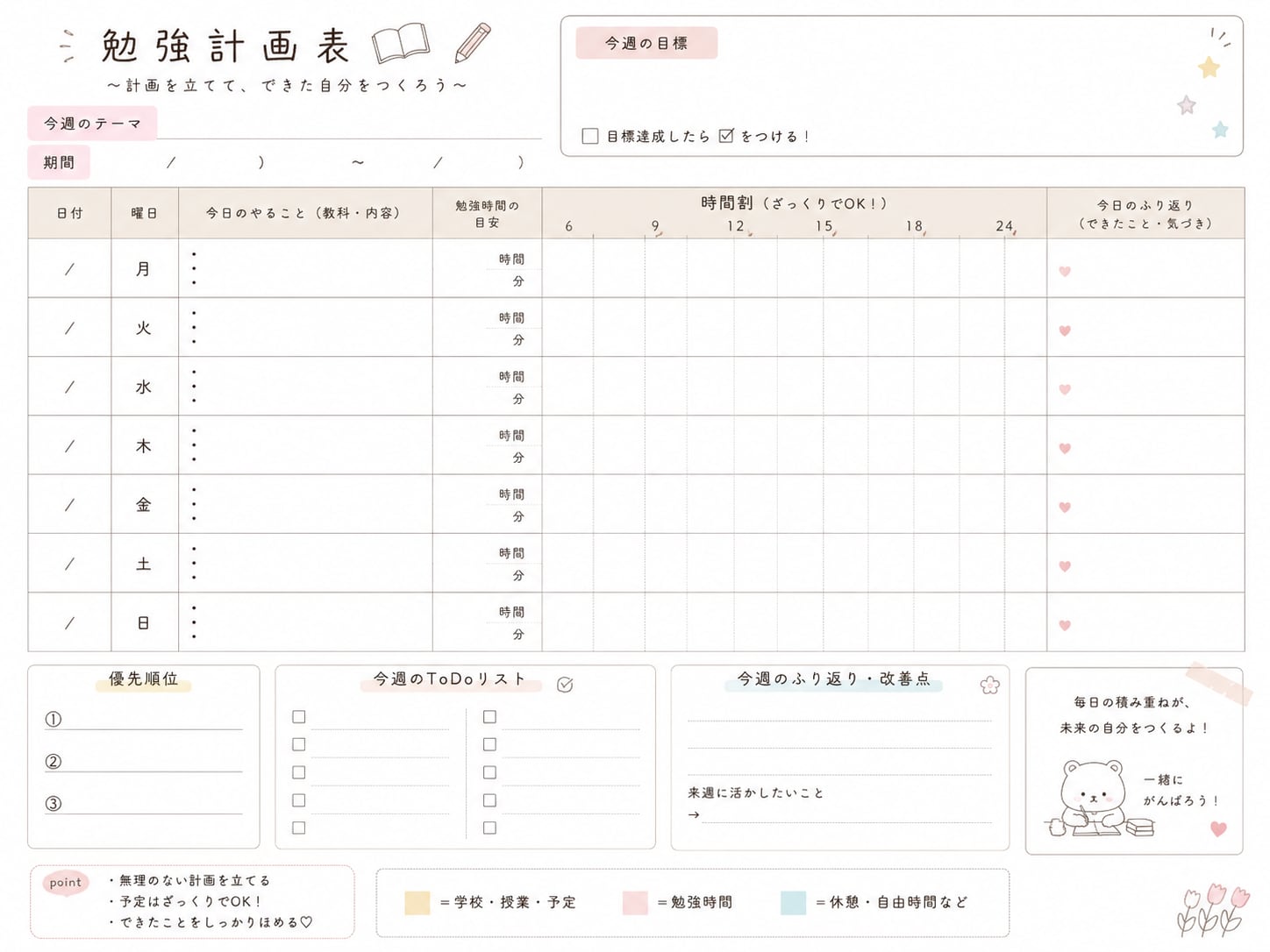Click the 土 day cell
1270x952 pixels.
point(145,564)
